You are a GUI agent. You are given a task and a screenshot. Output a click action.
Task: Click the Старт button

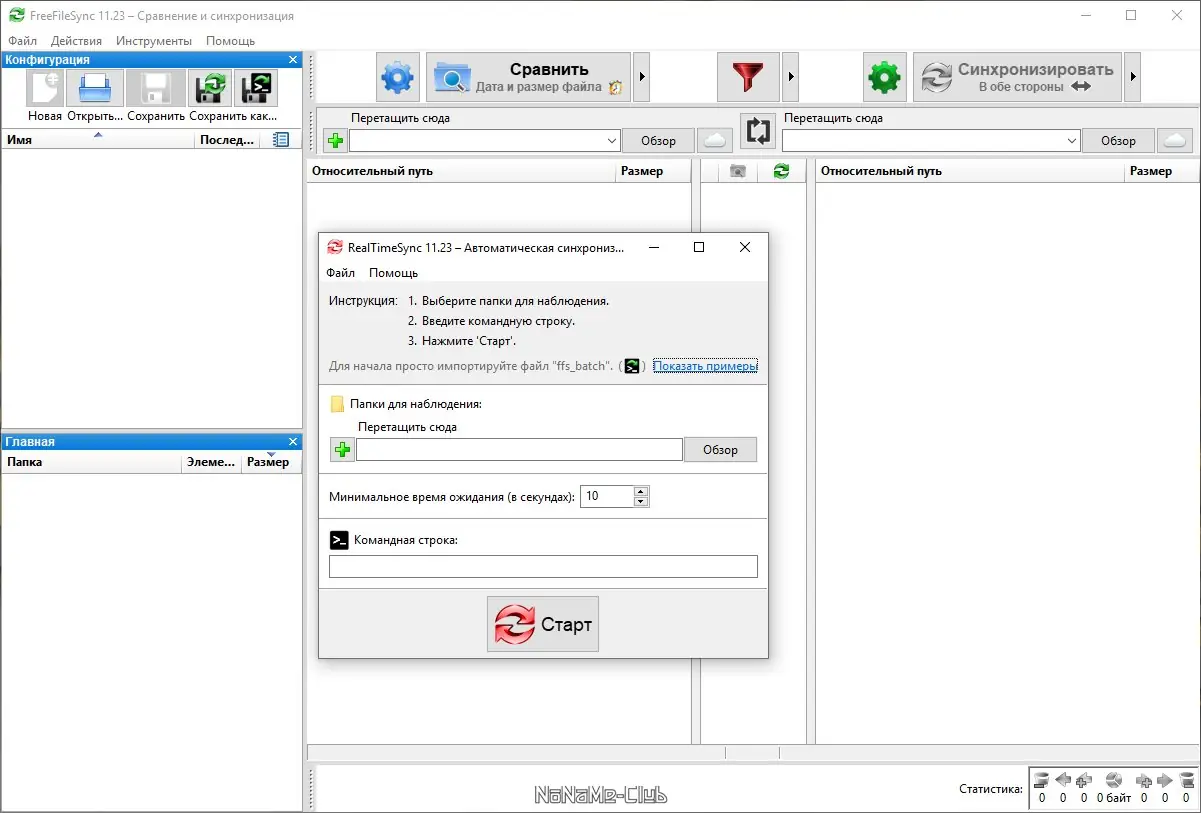[x=543, y=624]
